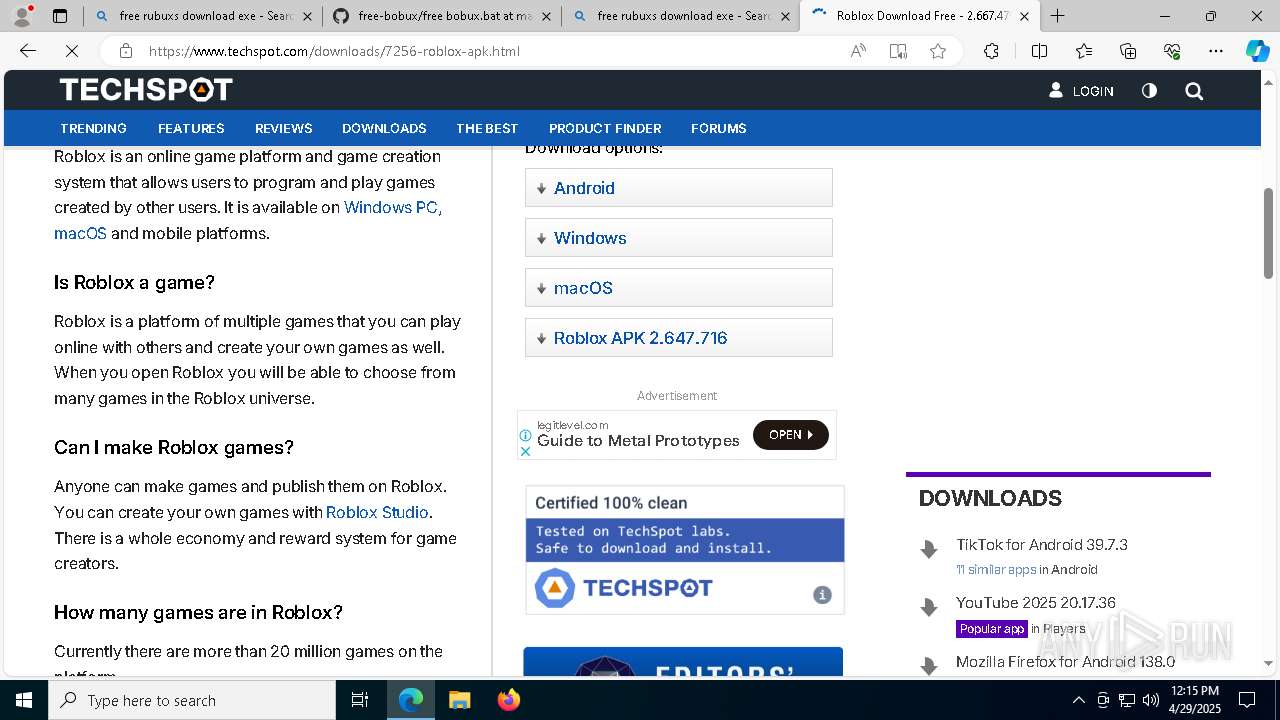Click download arrow beside TikTok
1280x720 pixels.
929,549
